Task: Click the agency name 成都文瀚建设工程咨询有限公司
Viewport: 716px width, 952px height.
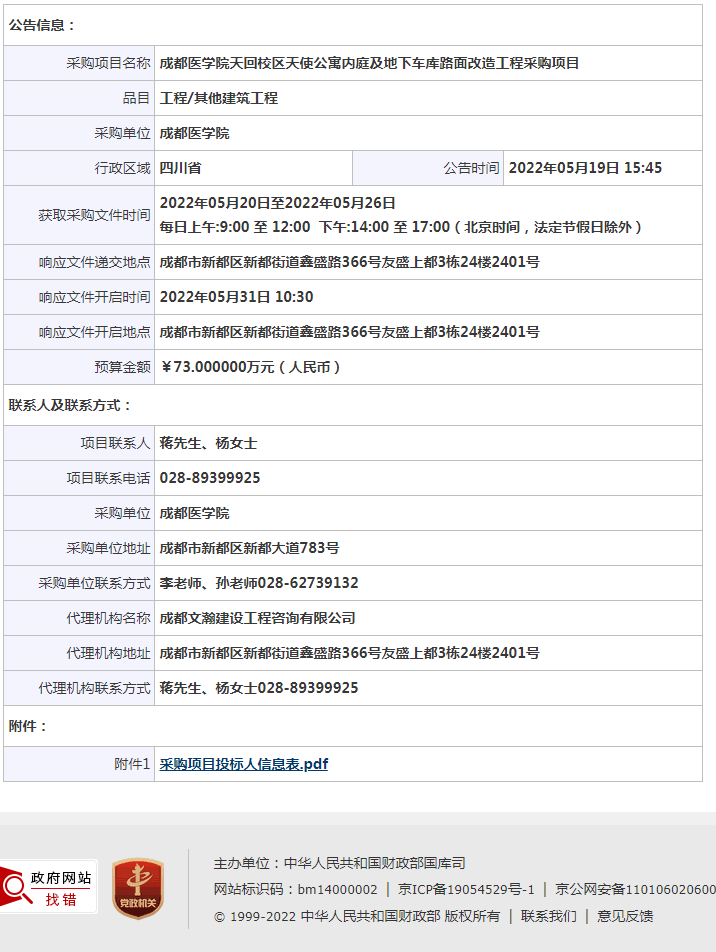Action: click(x=257, y=618)
